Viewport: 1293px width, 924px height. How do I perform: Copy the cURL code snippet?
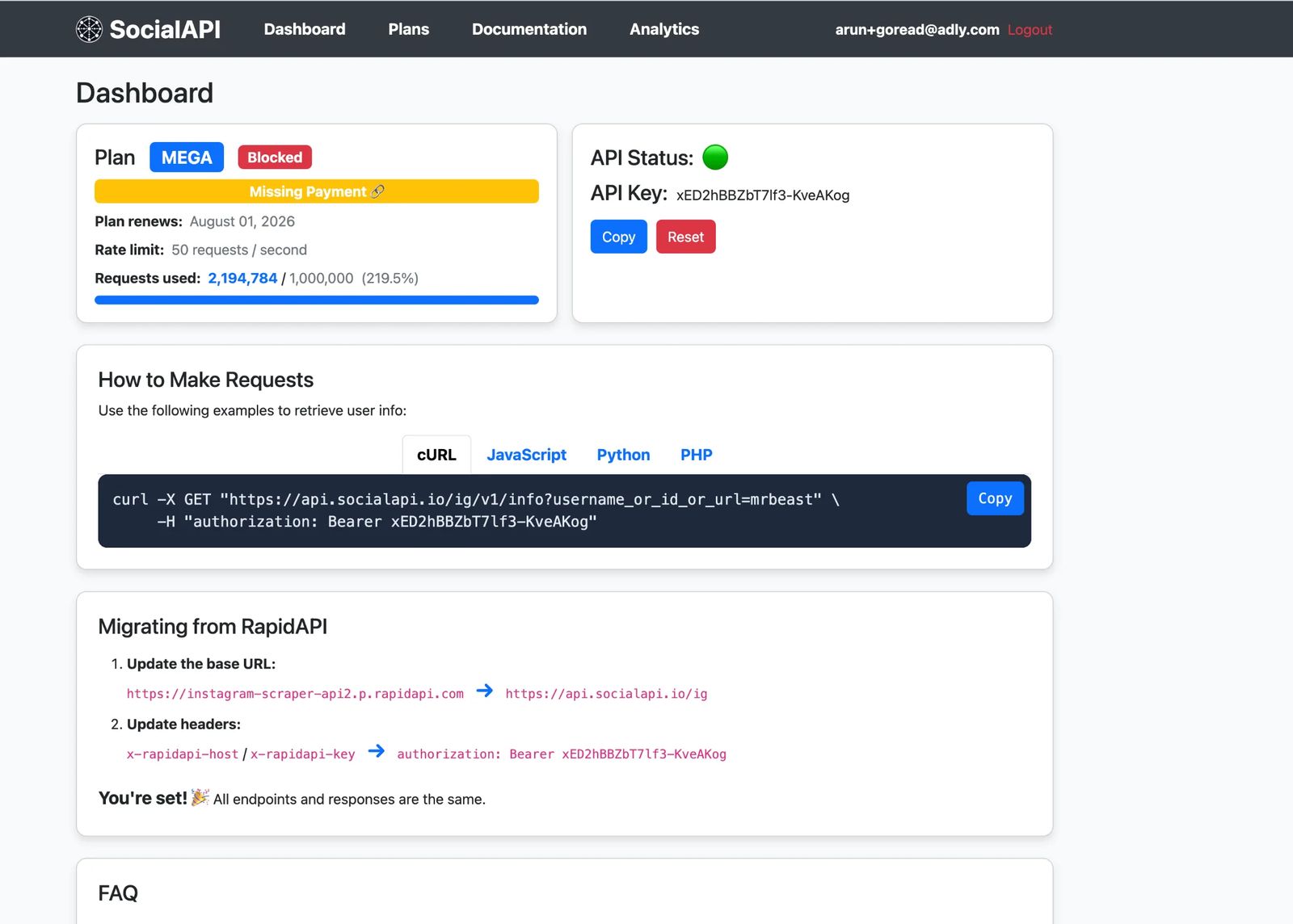995,498
